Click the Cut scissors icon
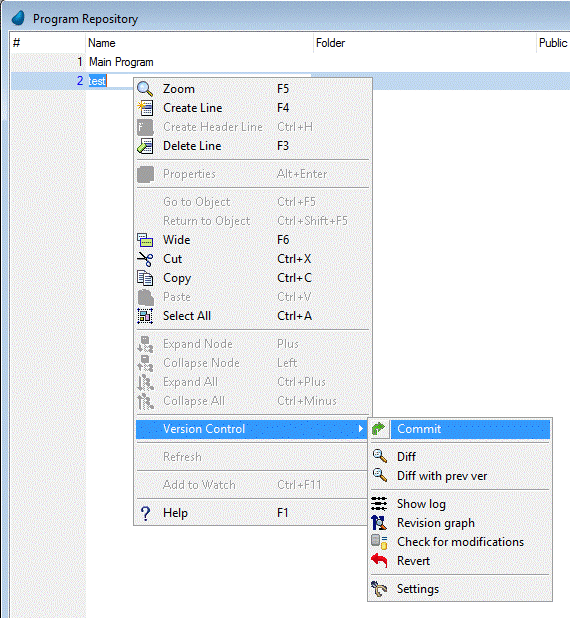The width and height of the screenshot is (570, 618). [x=145, y=259]
